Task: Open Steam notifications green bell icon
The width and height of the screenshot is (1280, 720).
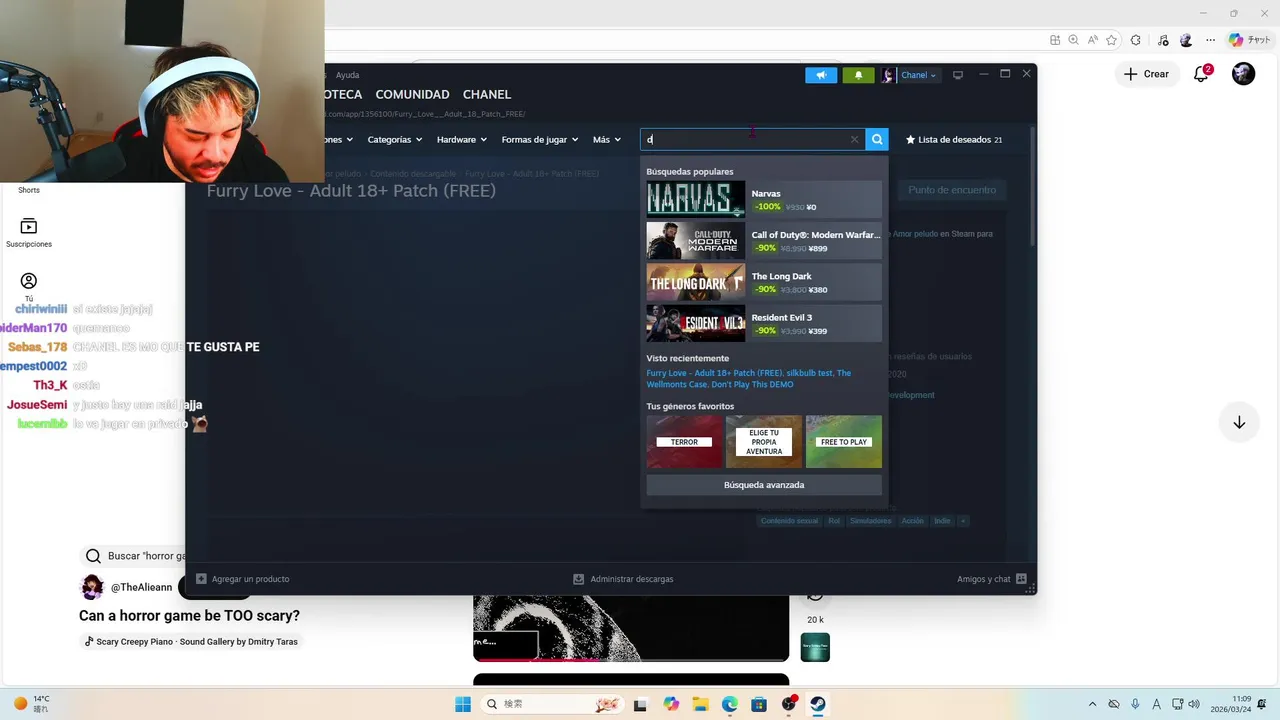Action: 858,75
